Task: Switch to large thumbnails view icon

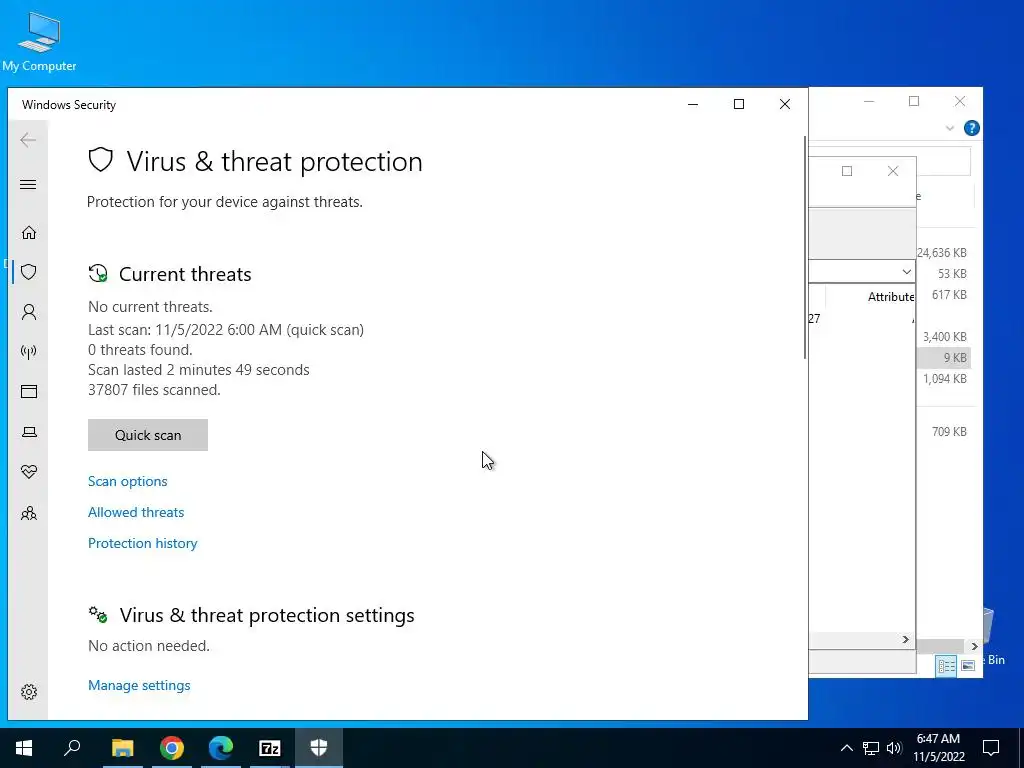Action: point(968,665)
